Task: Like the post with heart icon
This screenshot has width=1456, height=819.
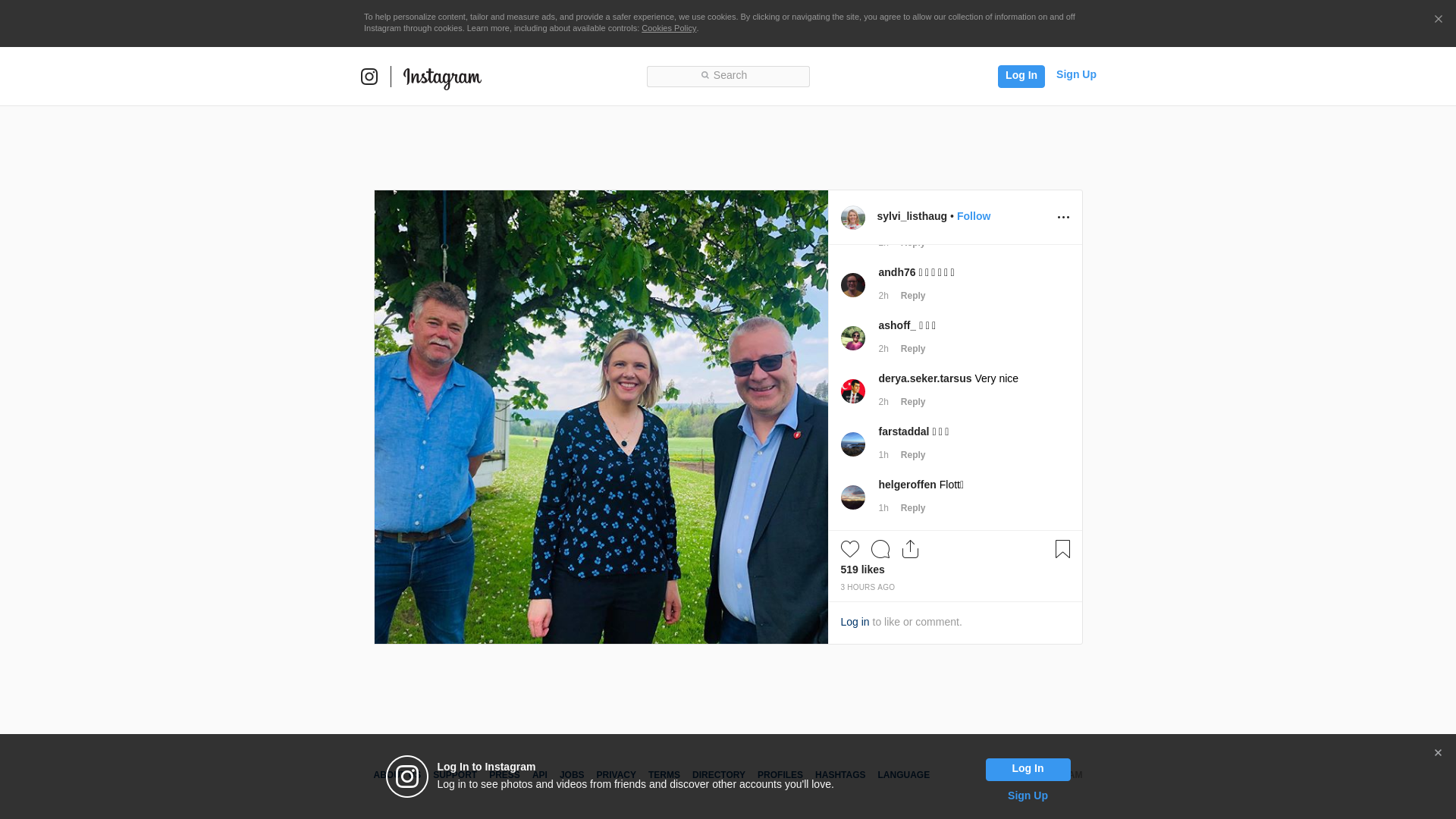Action: [850, 549]
